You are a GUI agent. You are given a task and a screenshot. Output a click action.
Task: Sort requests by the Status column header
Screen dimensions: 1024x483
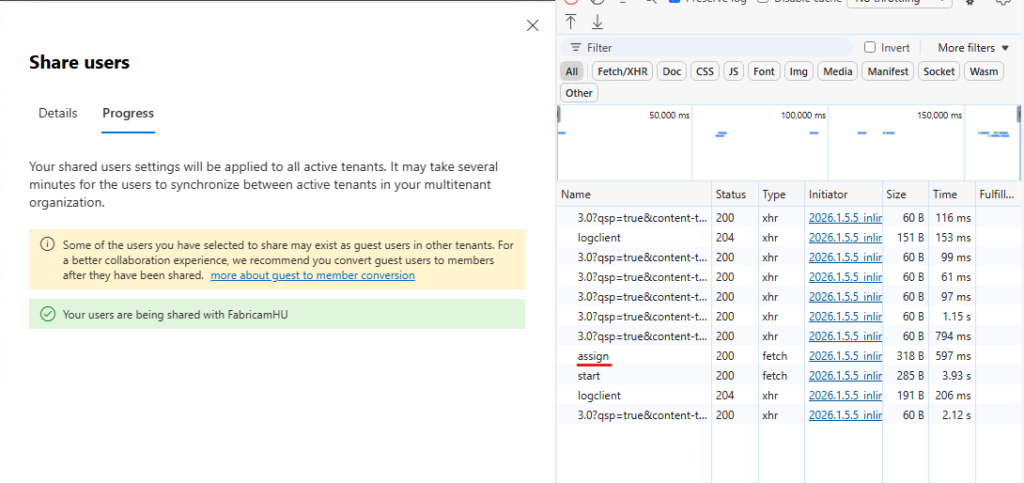click(x=730, y=194)
